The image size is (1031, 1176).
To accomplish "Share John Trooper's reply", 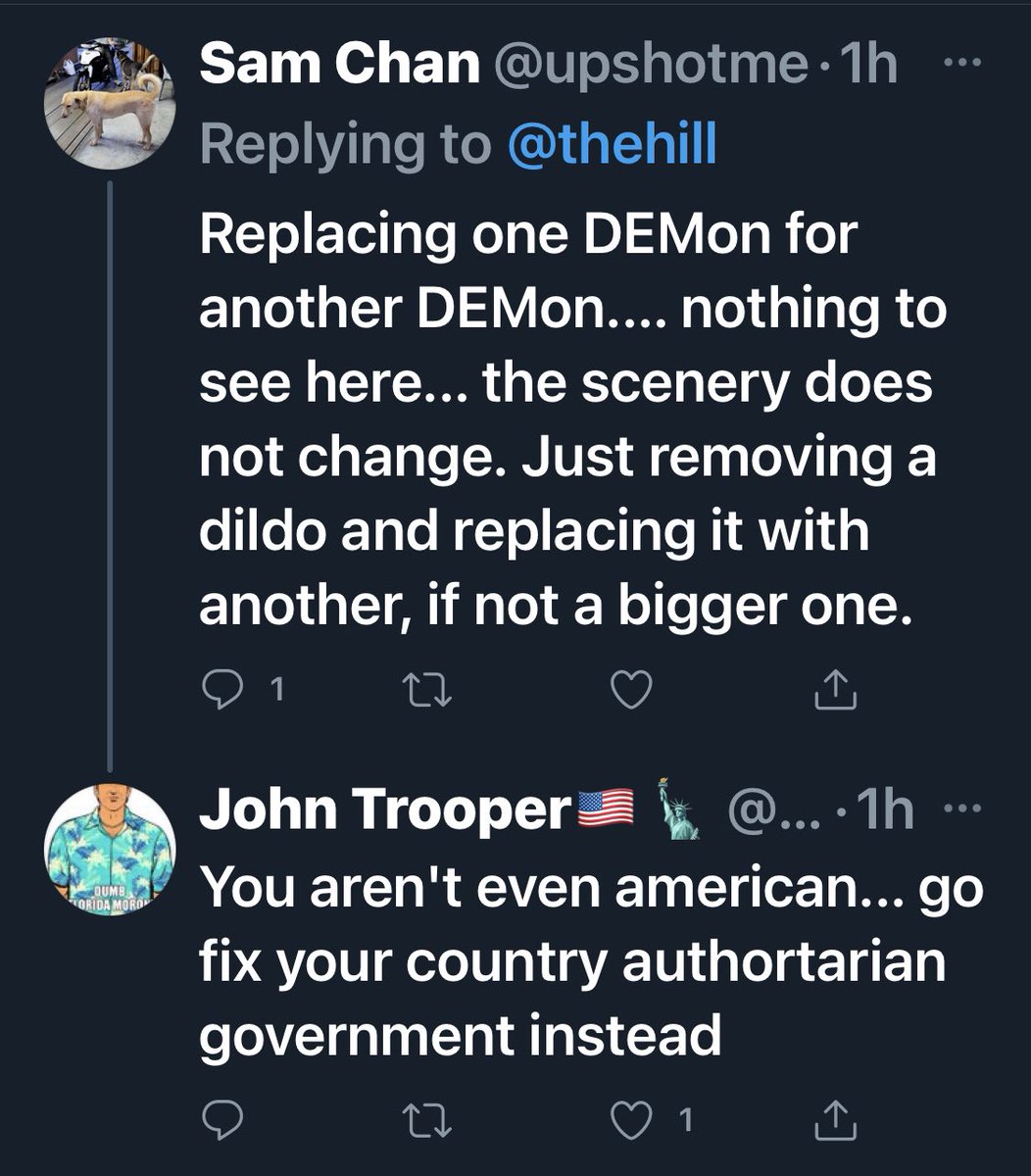I will click(836, 1119).
